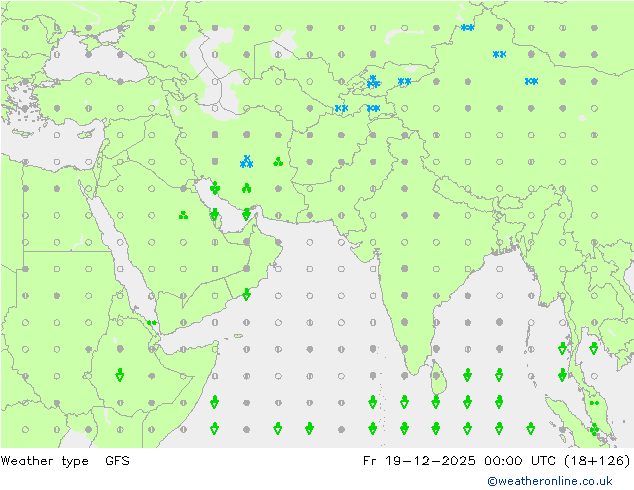Select the easternmost blue snow symbol over China
Screen dimensions: 634x490
point(531,81)
